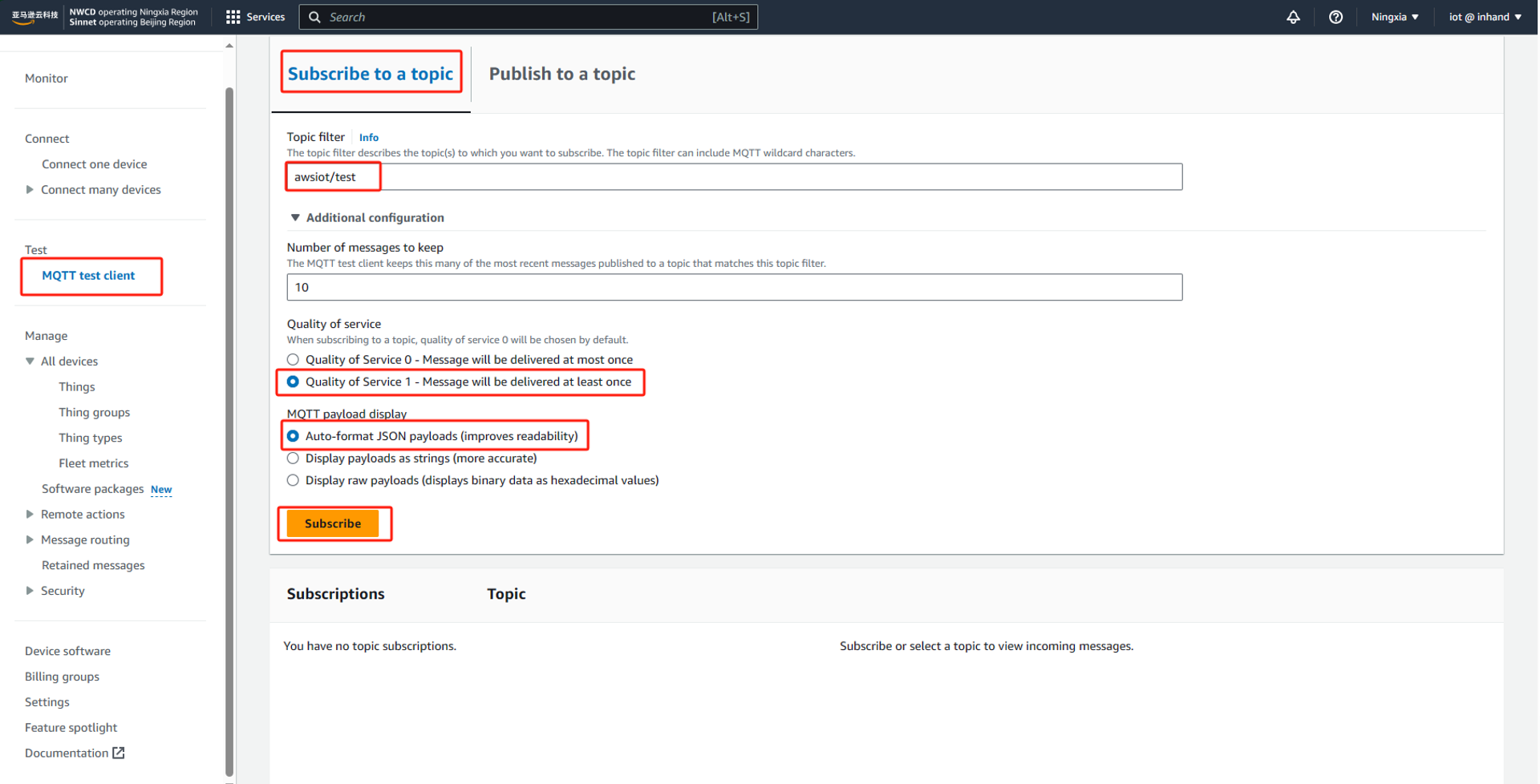Viewport: 1540px width, 784px height.
Task: Expand the Message routing tree item
Action: click(x=30, y=540)
